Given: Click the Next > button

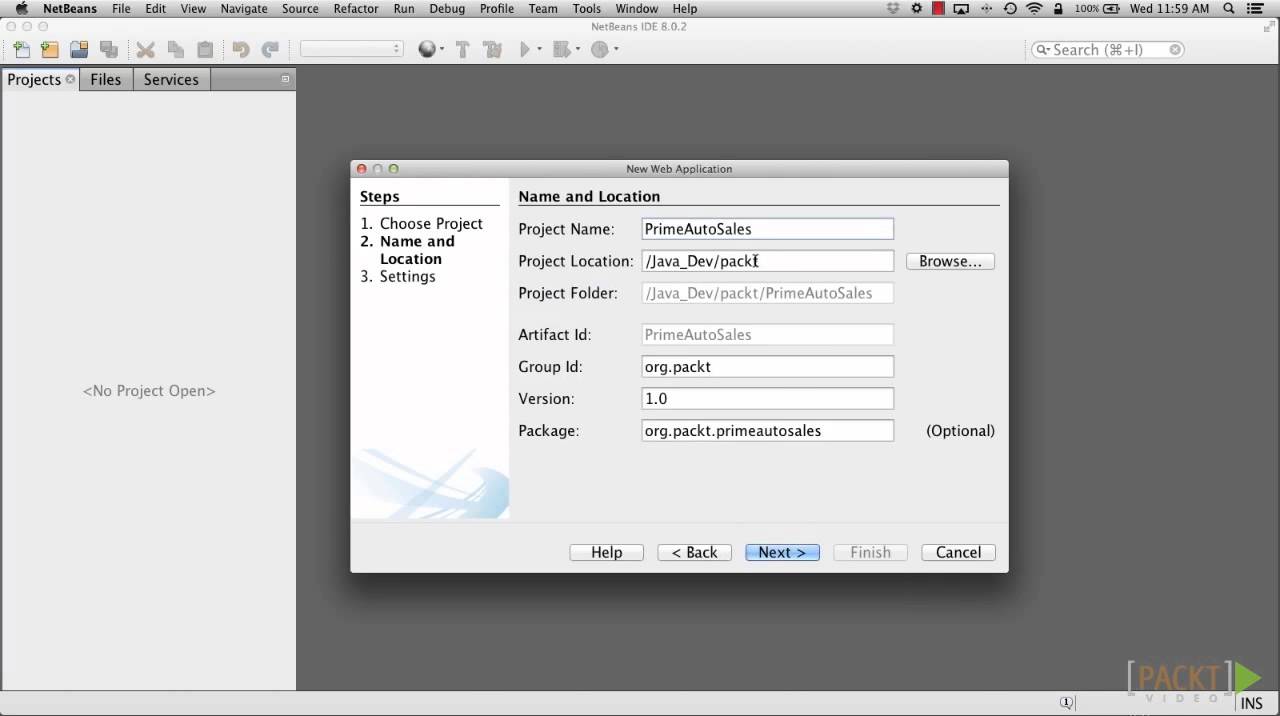Looking at the screenshot, I should (x=782, y=552).
